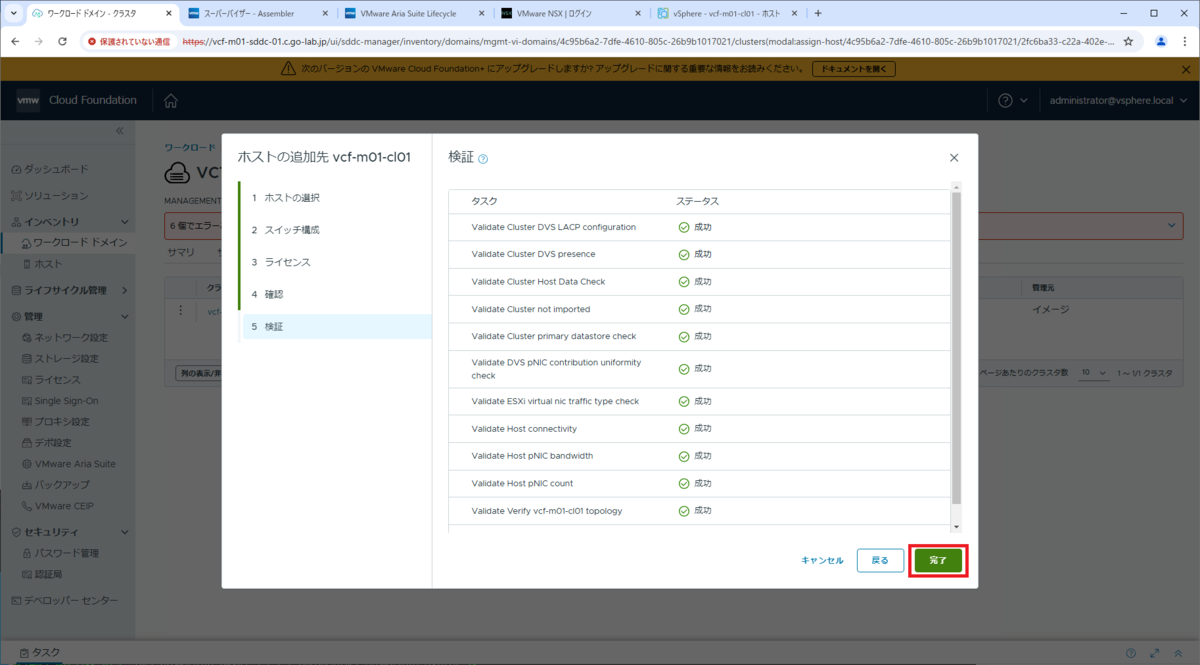This screenshot has height=665, width=1200.
Task: Open the Chrome profile avatar icon
Action: pyautogui.click(x=1160, y=41)
